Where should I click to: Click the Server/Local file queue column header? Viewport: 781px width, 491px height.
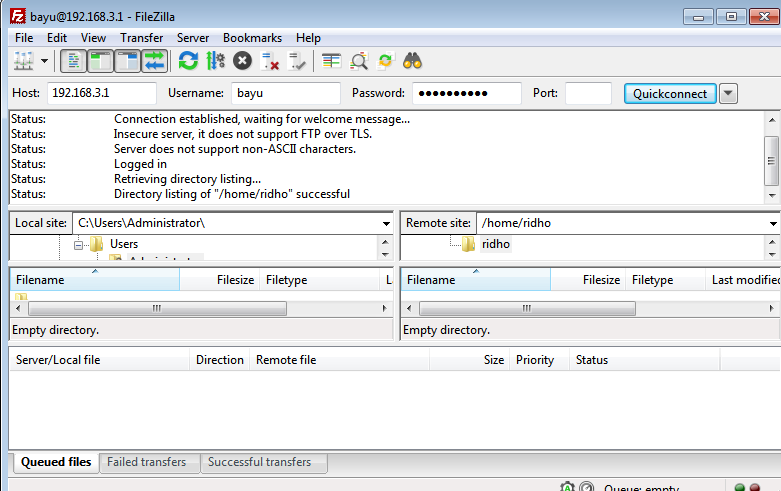tap(100, 360)
